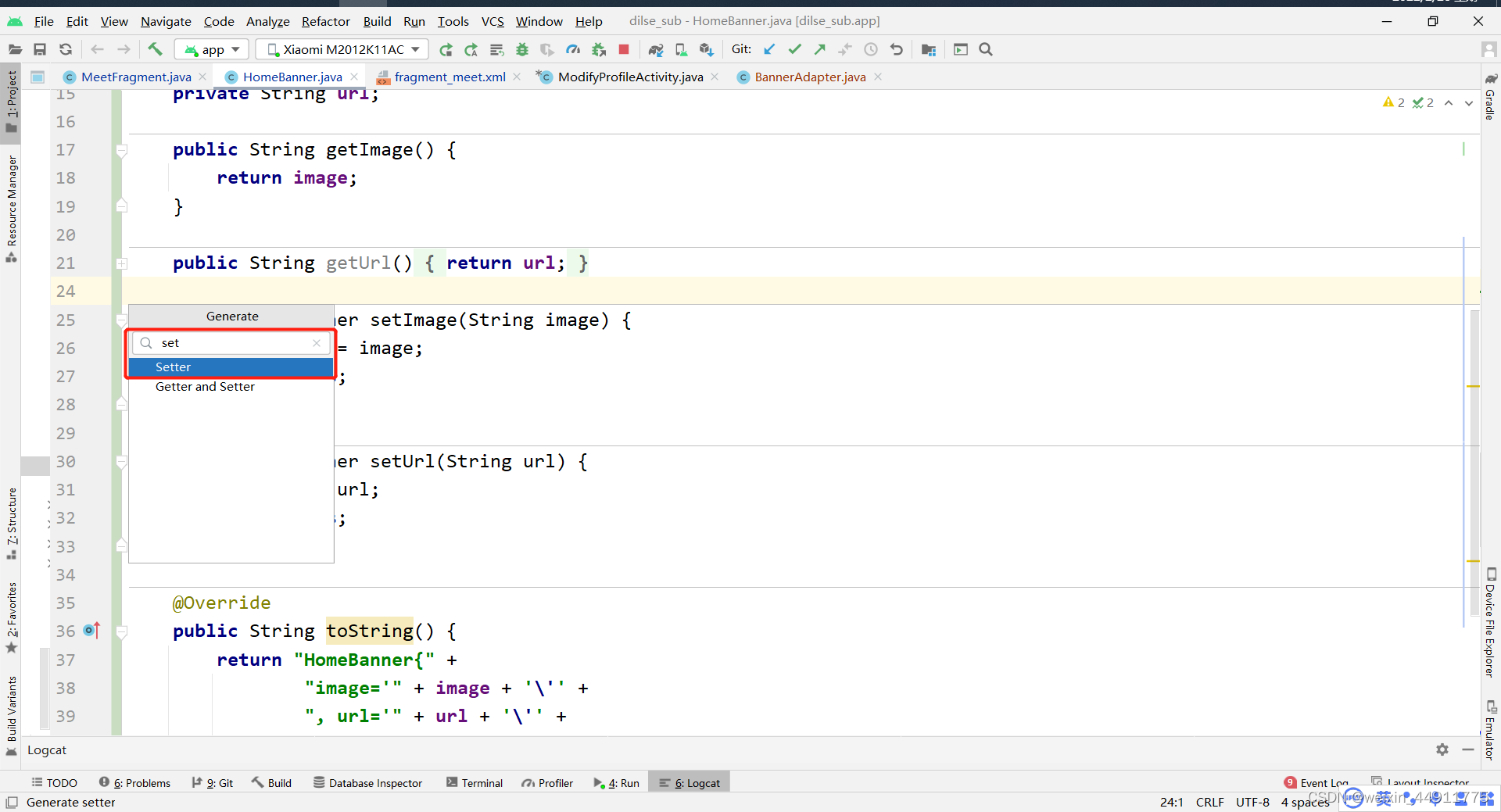Open the app run configuration dropdown

[x=212, y=49]
